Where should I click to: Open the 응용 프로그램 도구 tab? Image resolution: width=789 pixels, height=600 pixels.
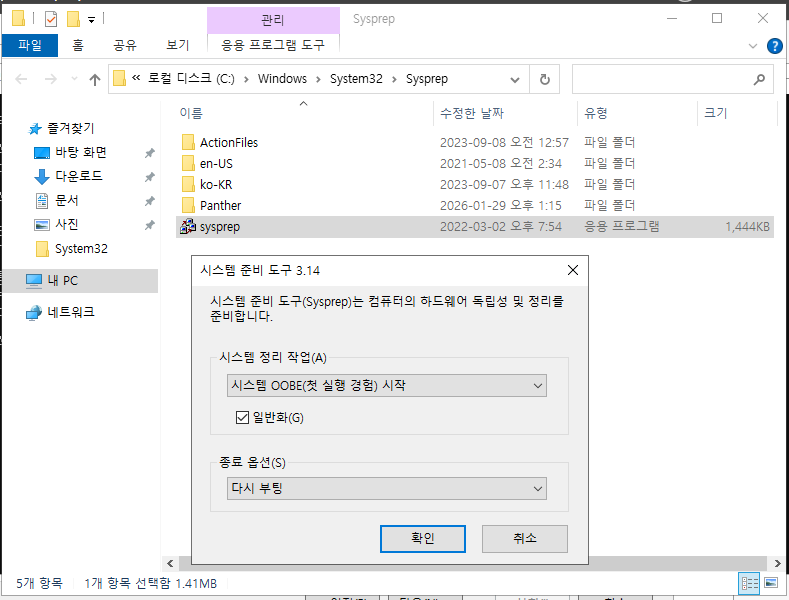(x=273, y=45)
